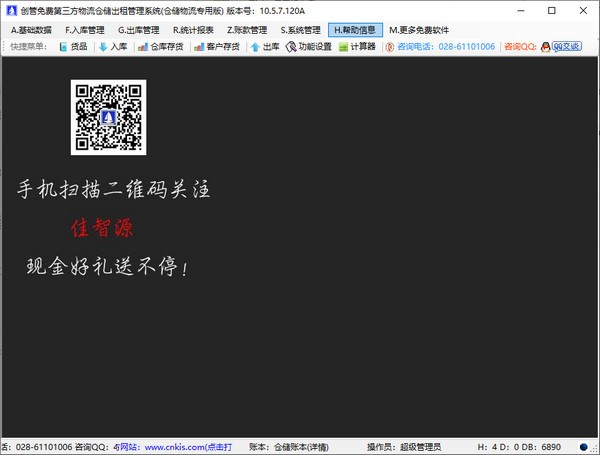Screen dimensions: 600x455
Task: Minimize the application window
Action: [x=521, y=11]
